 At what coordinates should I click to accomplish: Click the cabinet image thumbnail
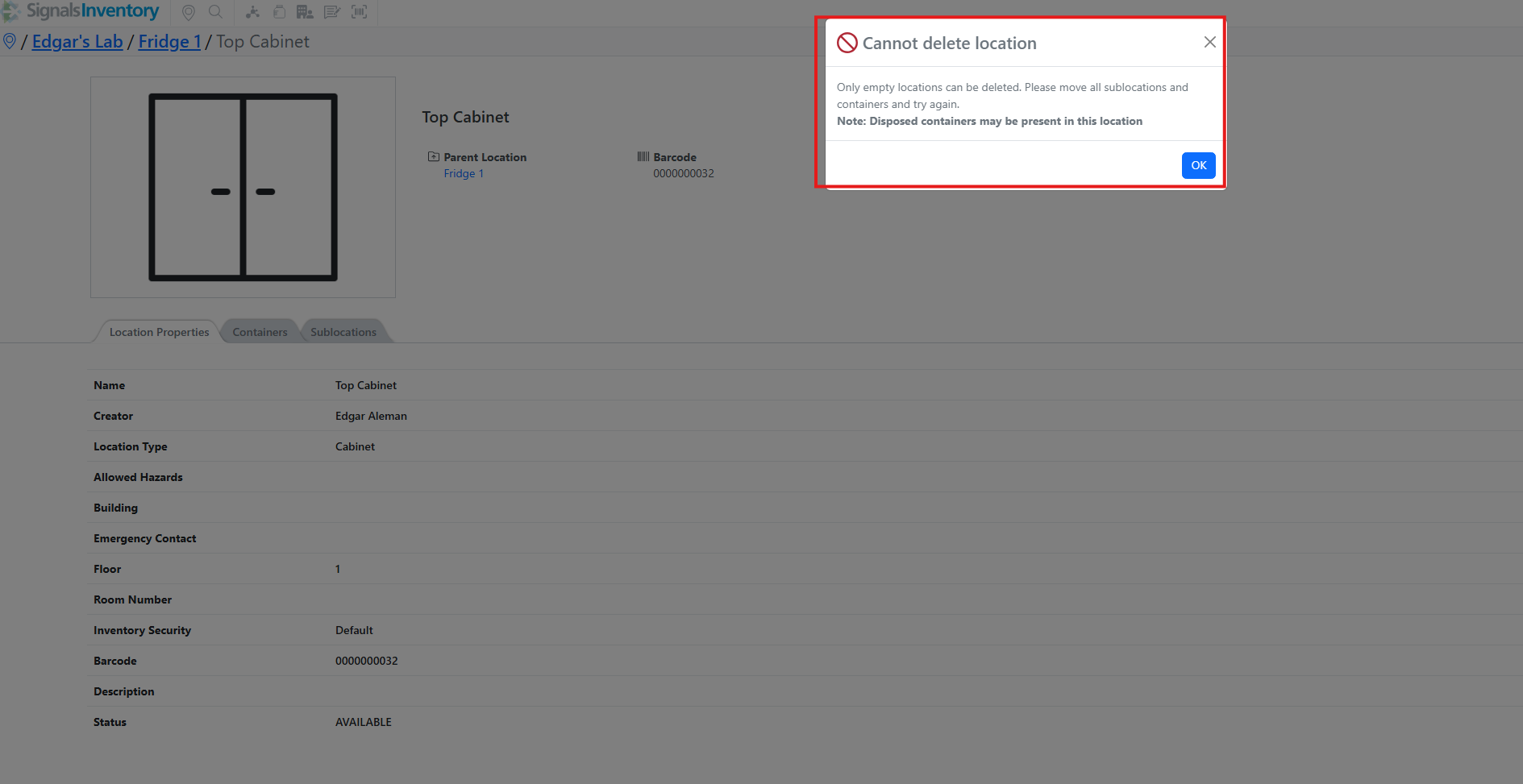[x=243, y=187]
